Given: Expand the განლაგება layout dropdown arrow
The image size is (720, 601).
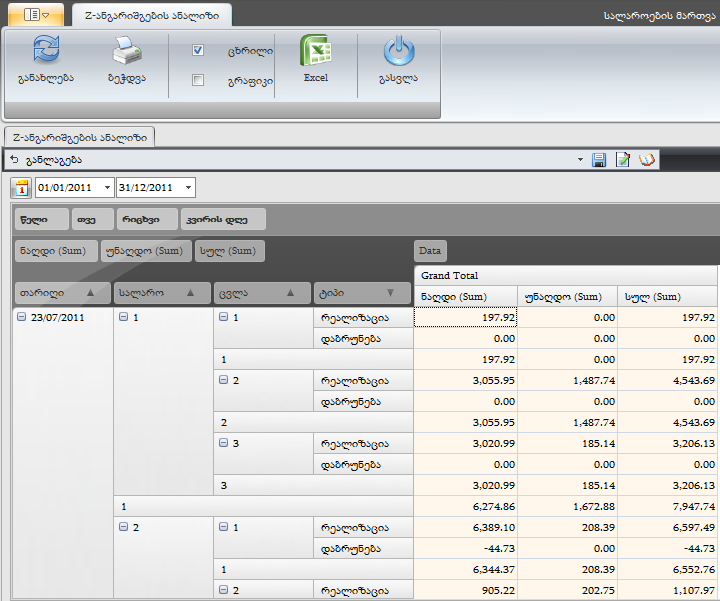Looking at the screenshot, I should tap(580, 160).
